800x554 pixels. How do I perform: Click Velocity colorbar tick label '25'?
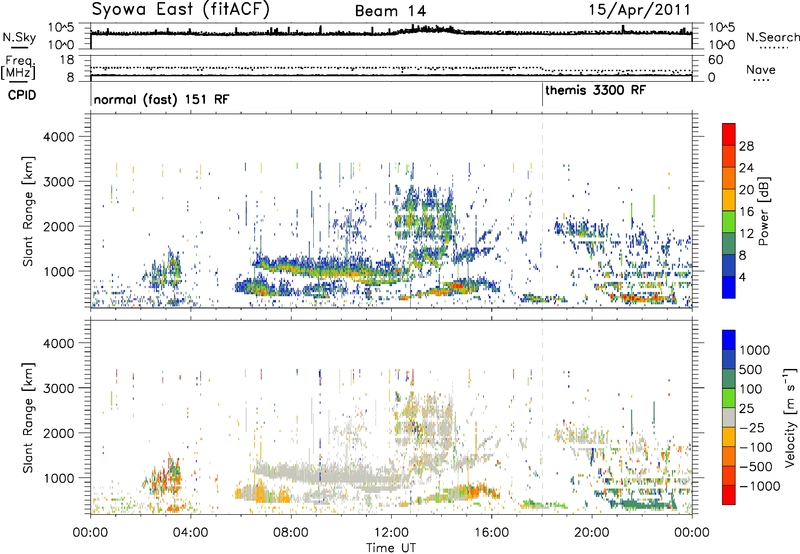click(x=746, y=408)
